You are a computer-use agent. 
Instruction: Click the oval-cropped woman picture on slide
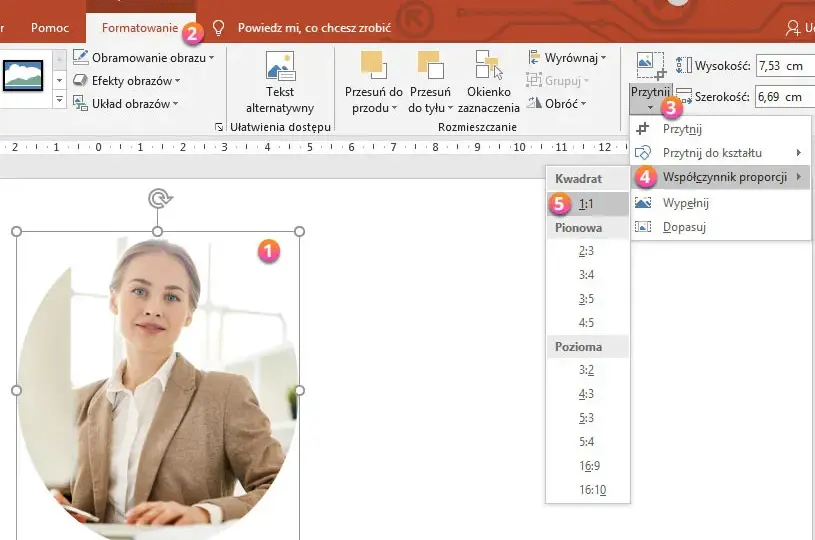(x=158, y=387)
